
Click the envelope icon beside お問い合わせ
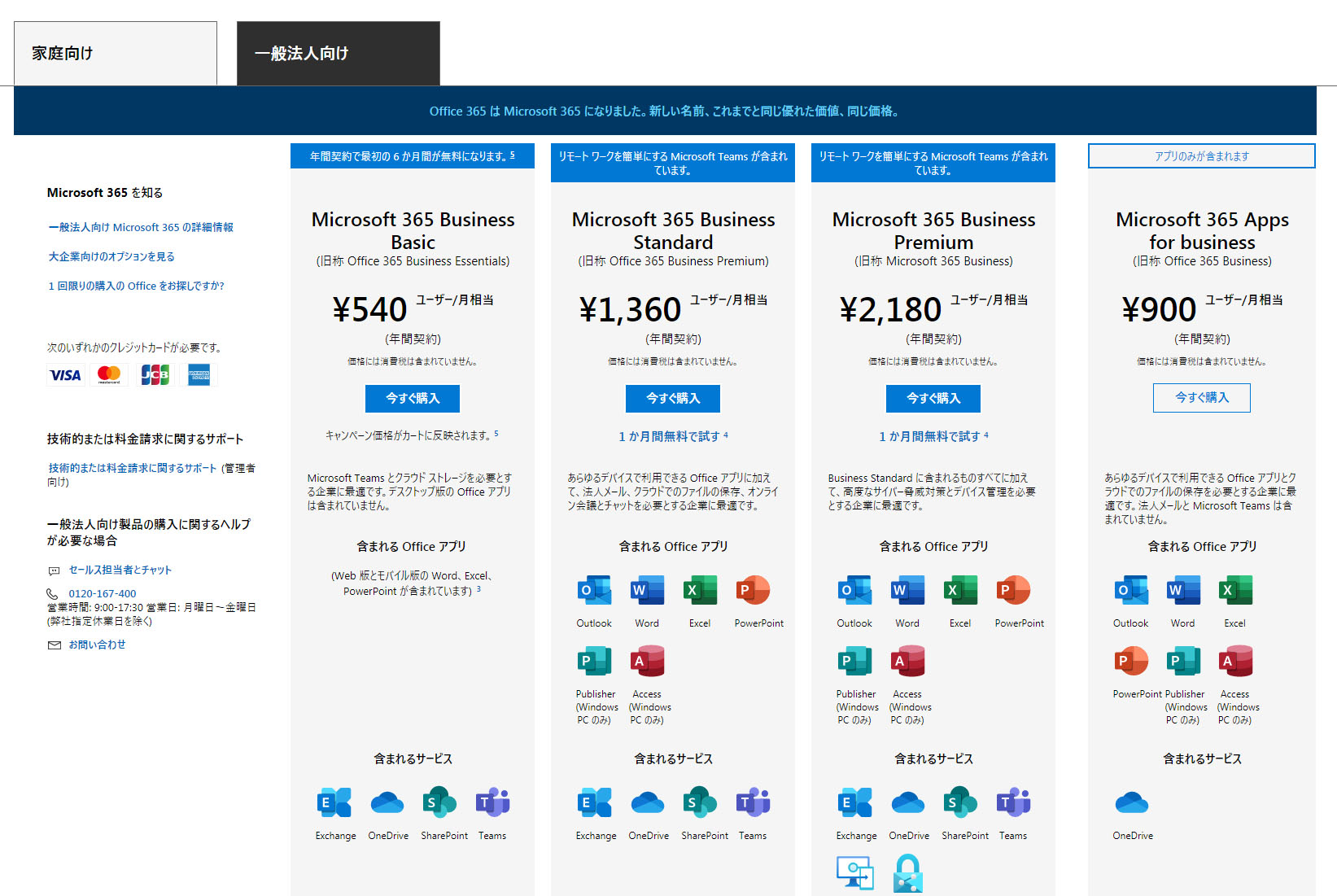[55, 645]
